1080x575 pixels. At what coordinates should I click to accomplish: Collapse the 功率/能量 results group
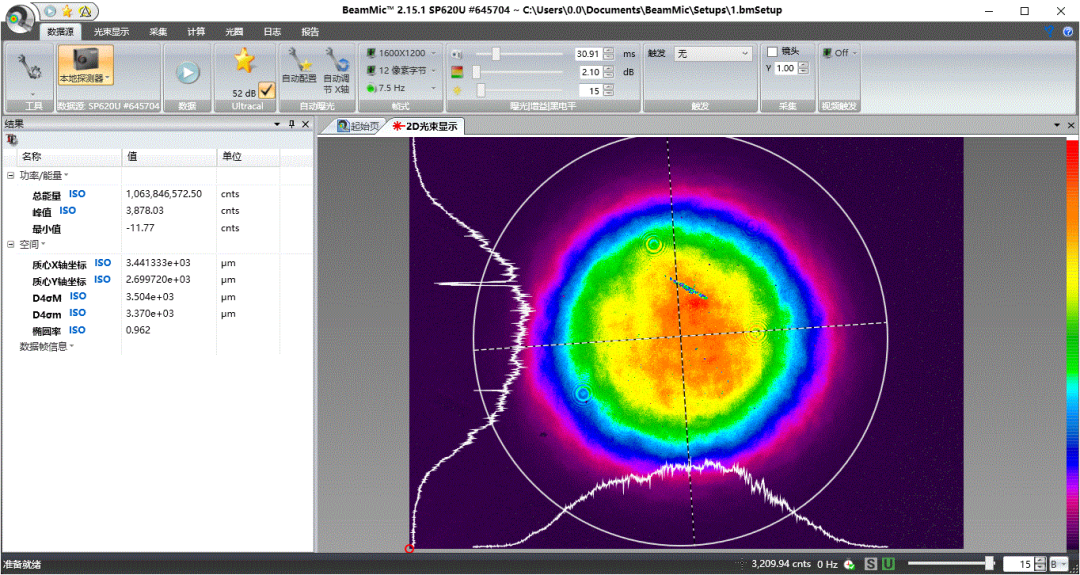10,176
